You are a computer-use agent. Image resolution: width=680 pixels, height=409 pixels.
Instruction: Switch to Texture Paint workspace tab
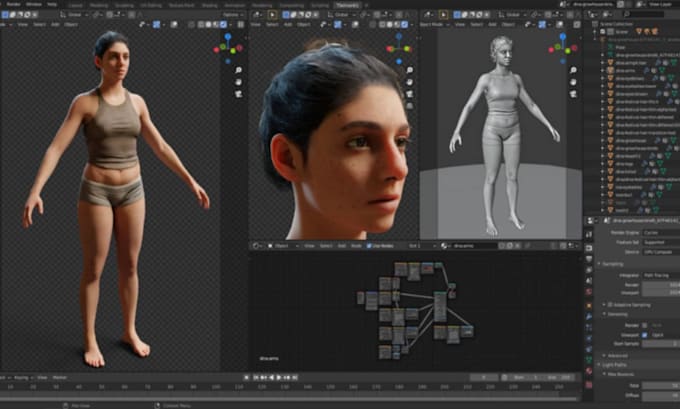point(181,5)
